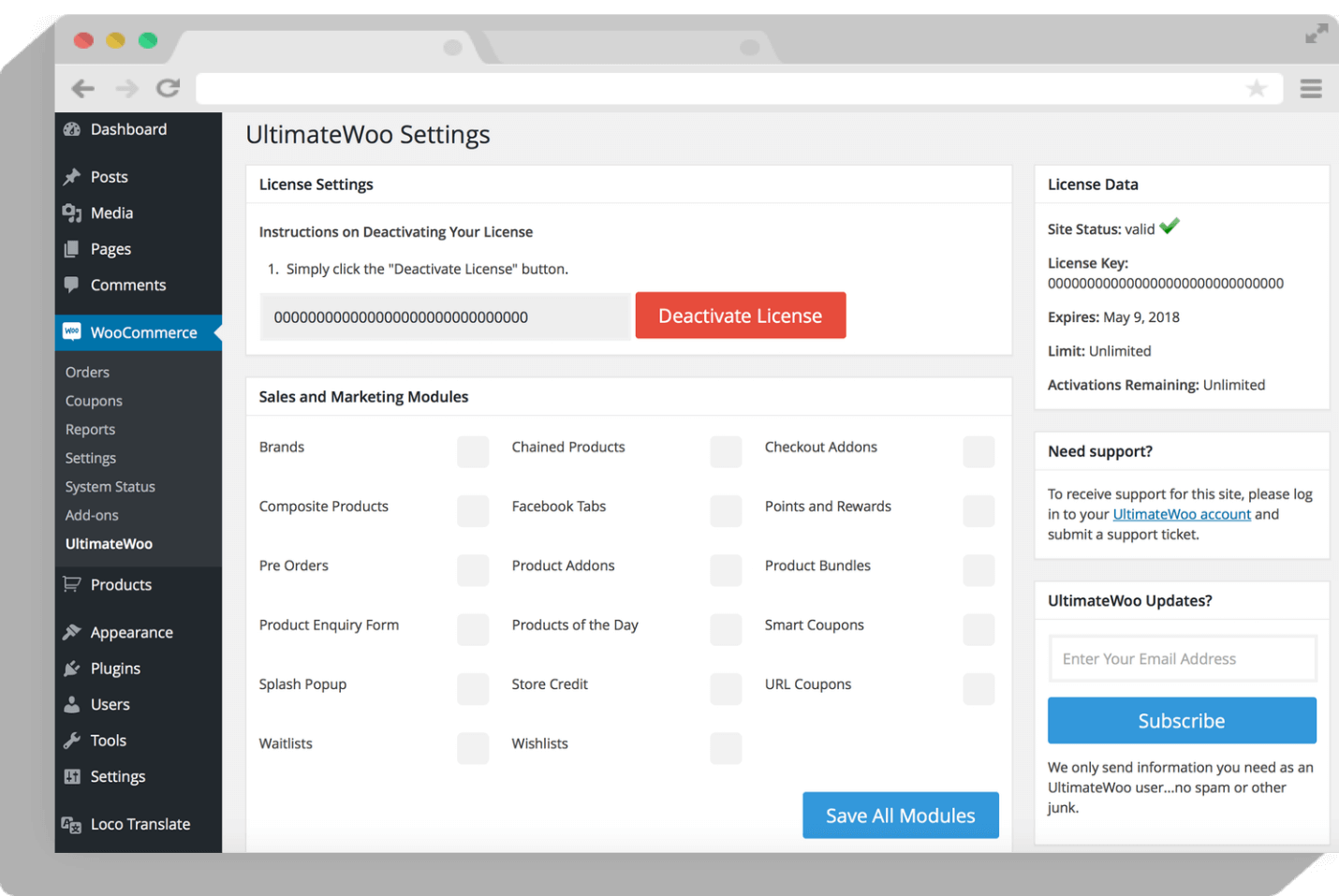
Task: Click the Deactivate License button
Action: 741,316
